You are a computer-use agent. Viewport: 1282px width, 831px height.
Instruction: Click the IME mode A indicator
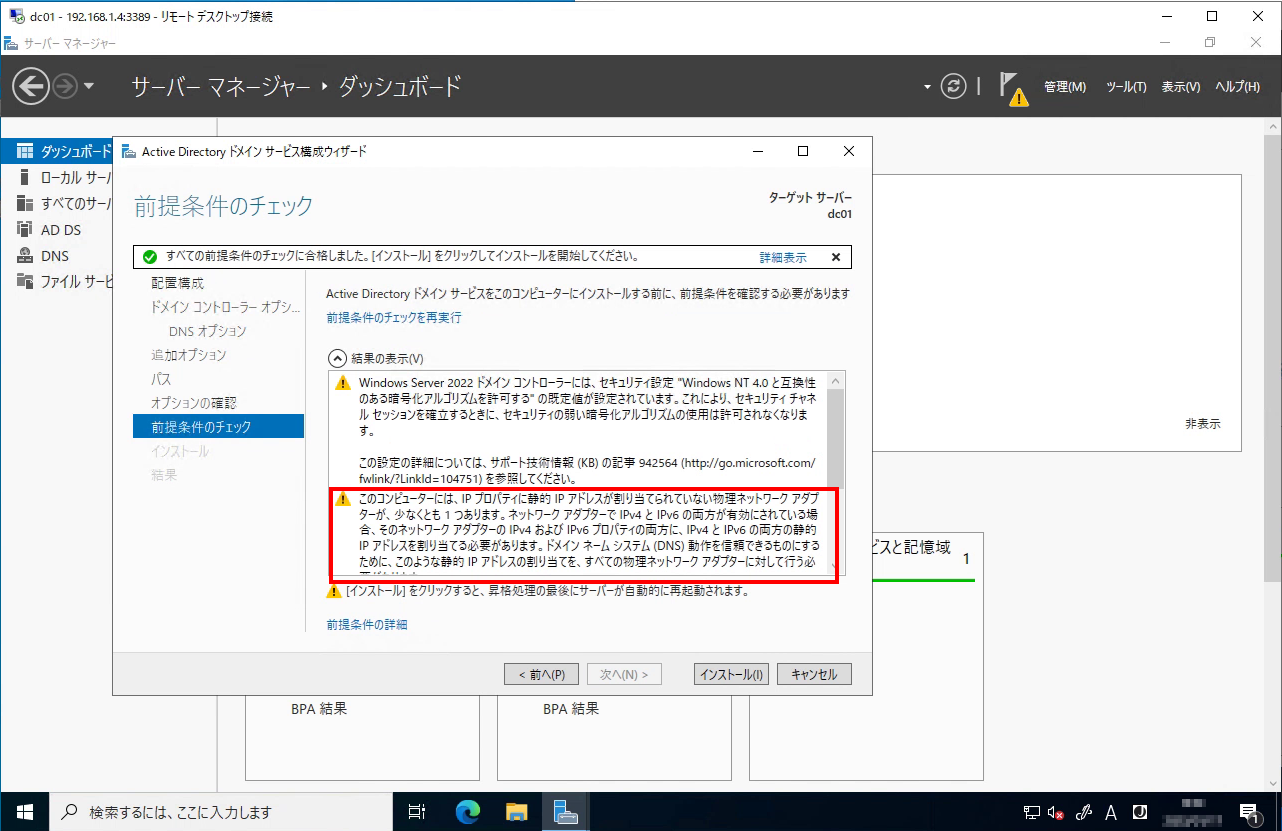pos(1111,812)
